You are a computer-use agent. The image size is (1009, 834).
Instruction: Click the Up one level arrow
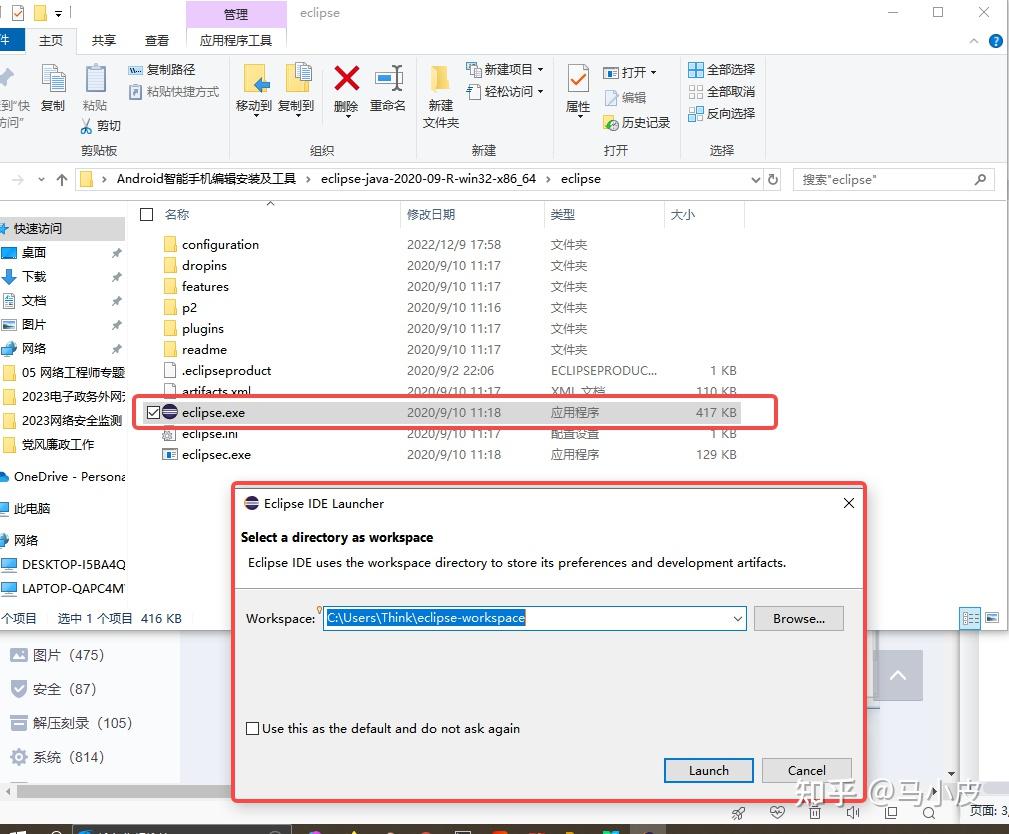coord(62,180)
